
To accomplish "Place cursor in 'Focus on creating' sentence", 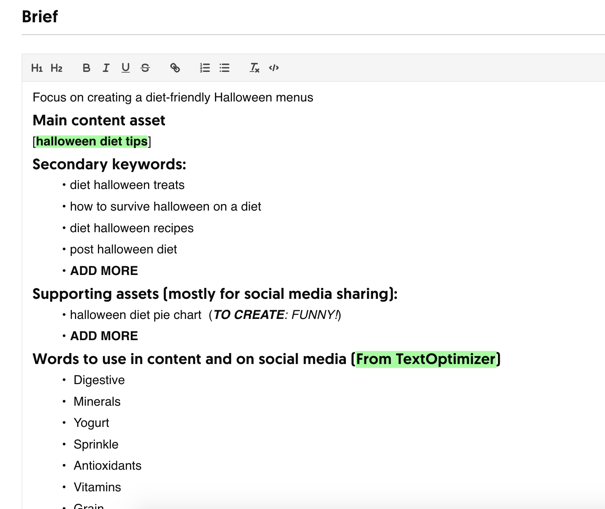I will click(x=172, y=98).
